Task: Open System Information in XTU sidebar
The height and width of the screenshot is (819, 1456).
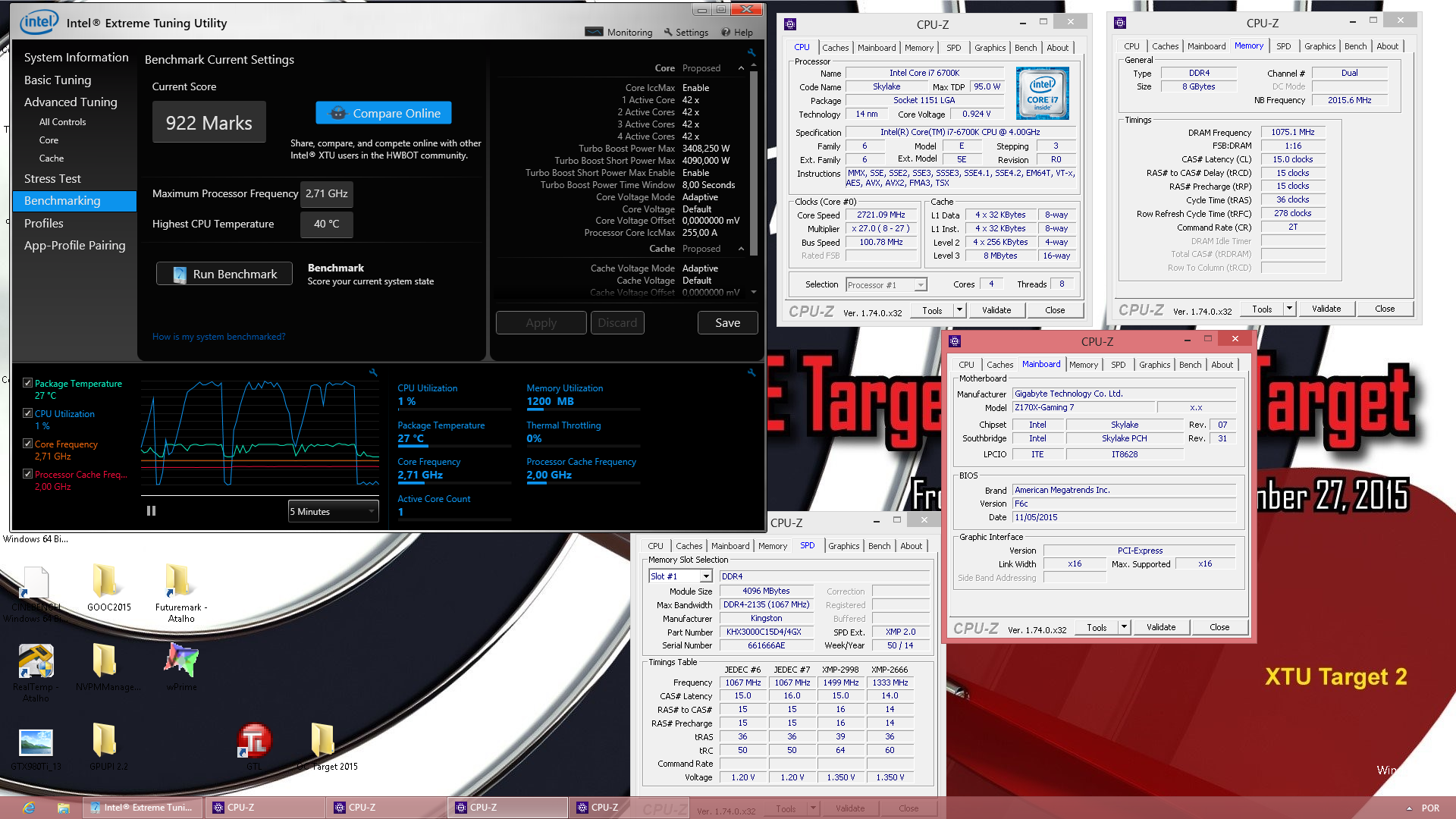Action: click(76, 57)
